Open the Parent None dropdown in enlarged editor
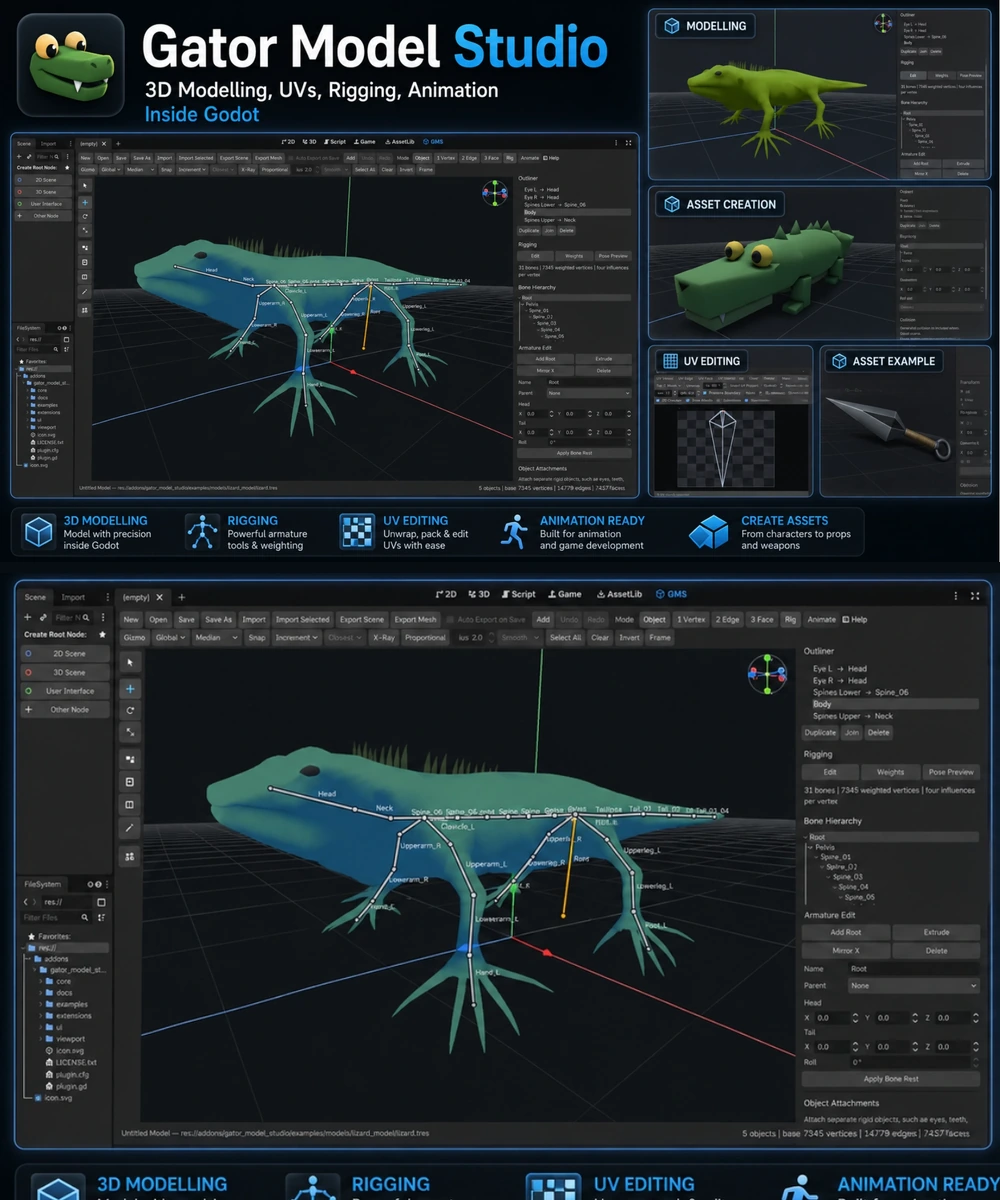Viewport: 1000px width, 1200px height. (912, 985)
